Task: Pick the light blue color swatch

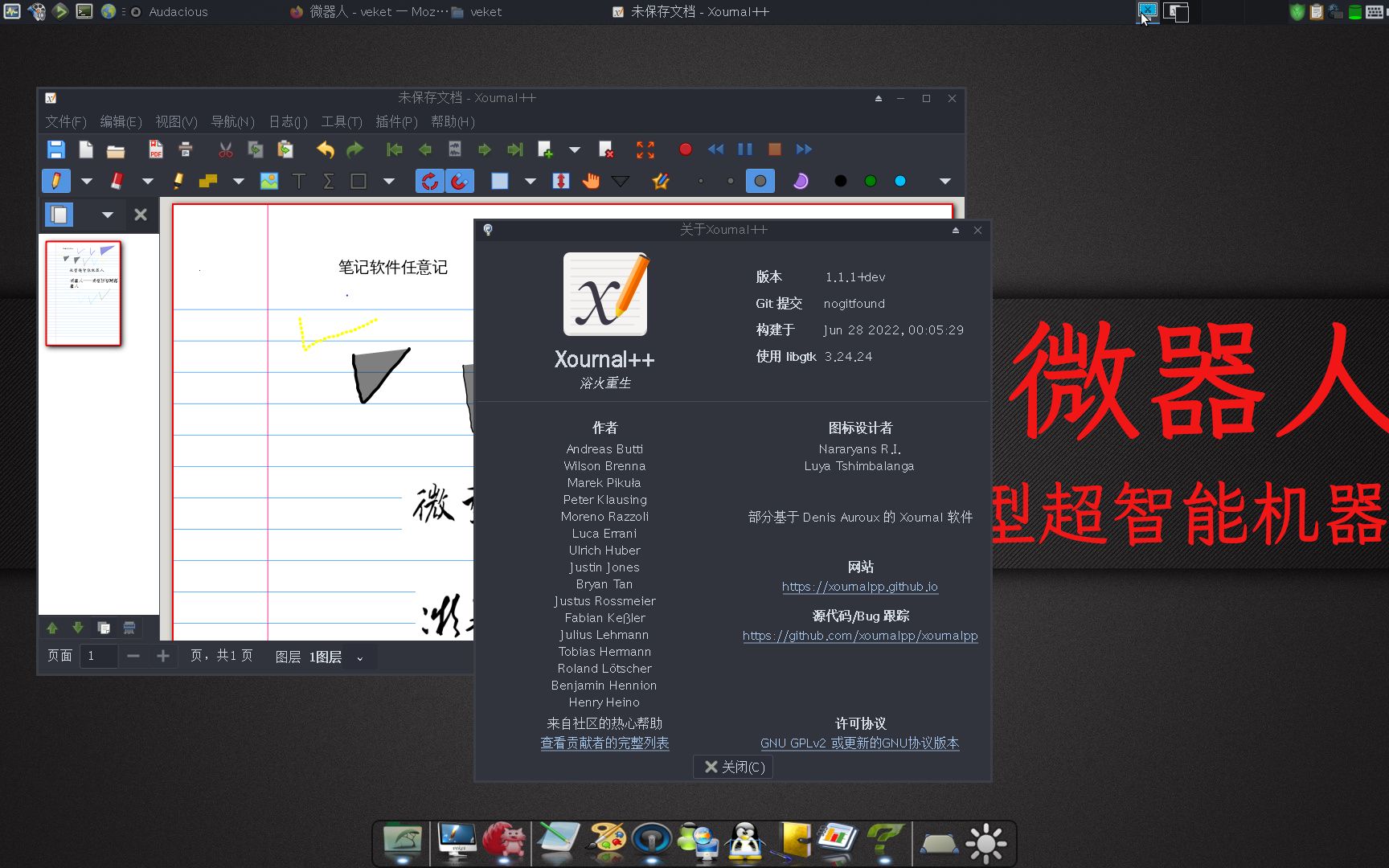Action: [900, 181]
